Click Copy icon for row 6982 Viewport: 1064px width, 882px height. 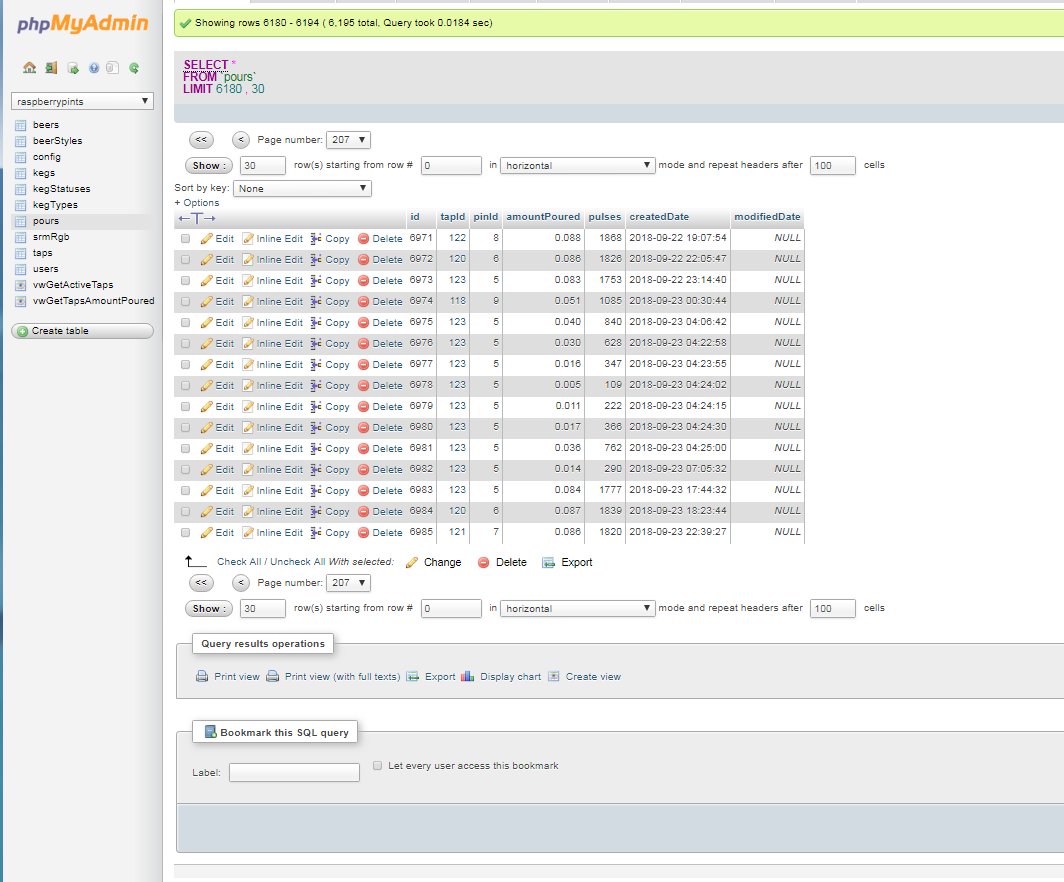click(x=316, y=469)
